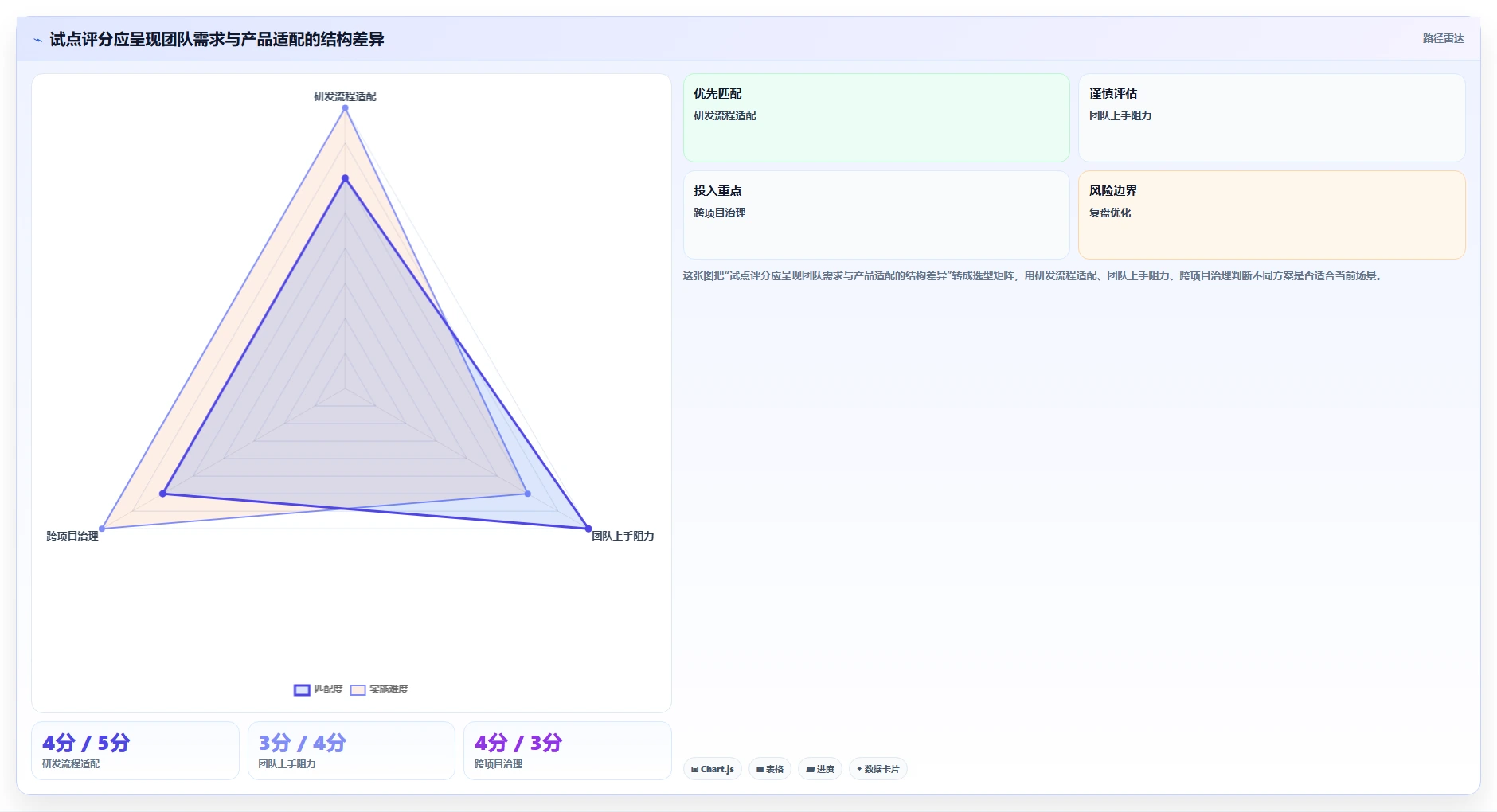Click 团队上手阻力 text in 谨慎评估 card

tap(1120, 115)
